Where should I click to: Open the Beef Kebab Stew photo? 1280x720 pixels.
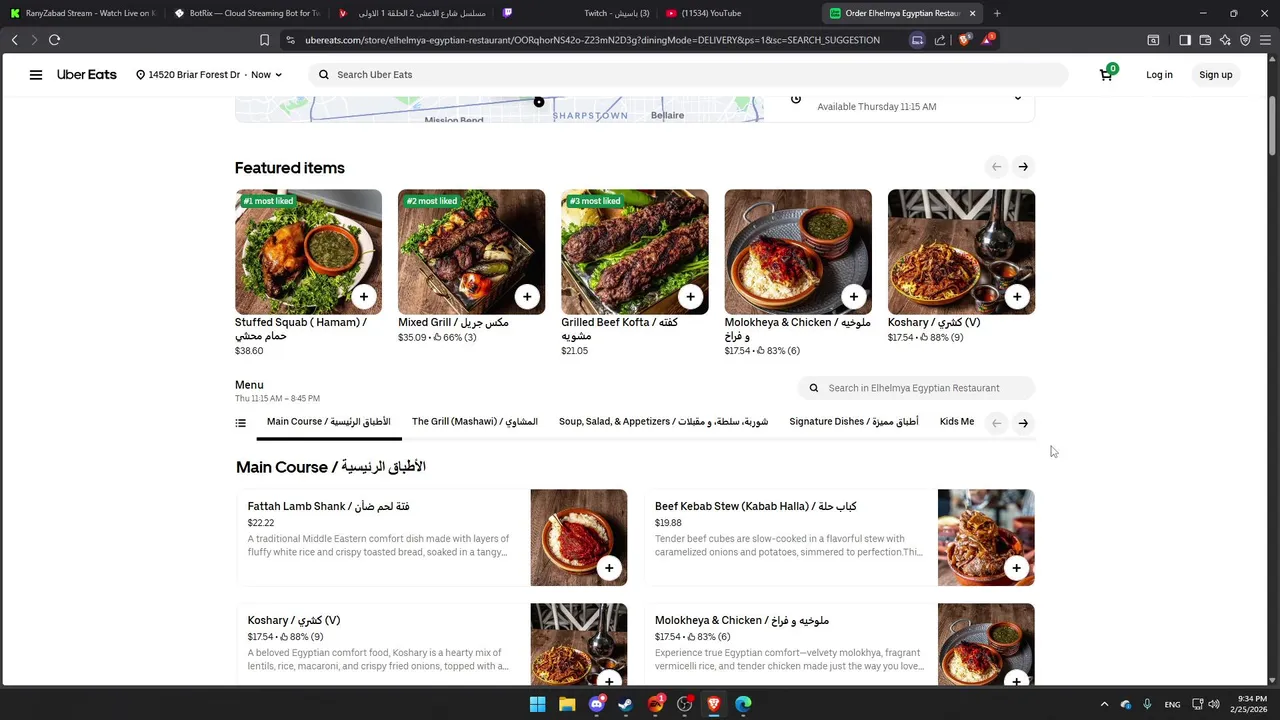point(986,537)
